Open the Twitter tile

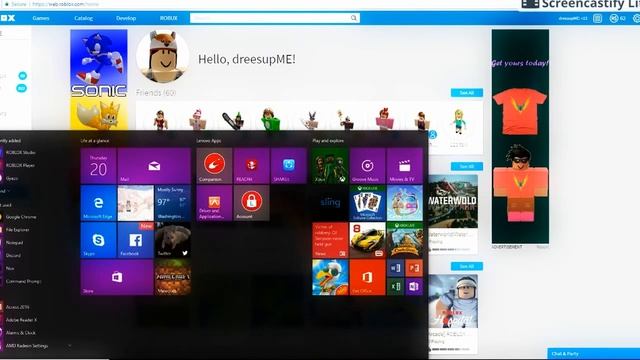coord(173,240)
